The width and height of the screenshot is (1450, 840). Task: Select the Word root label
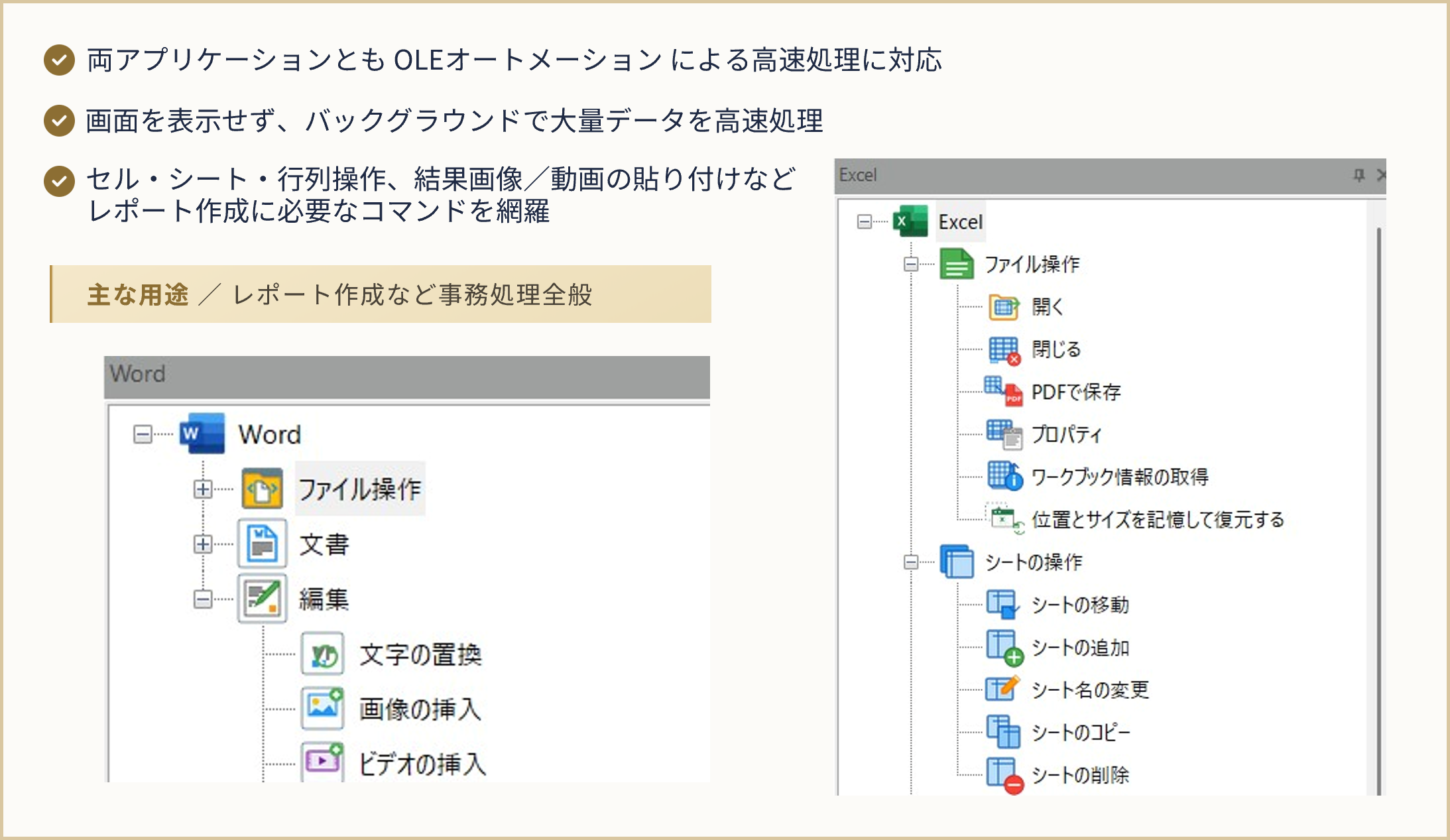click(270, 434)
